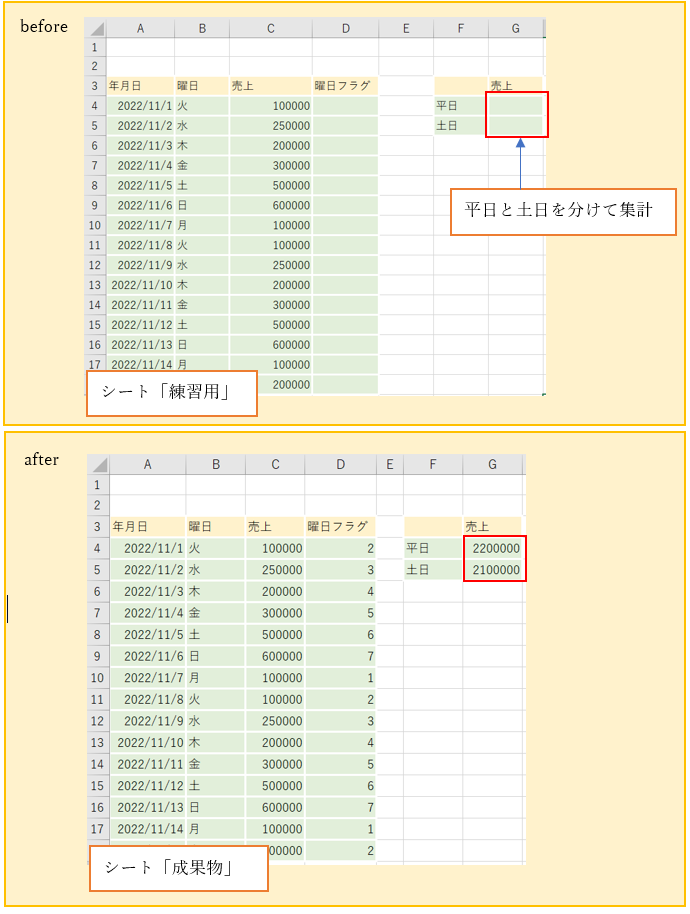
Task: Click the 曜日フラグ header cell in the after sheet
Action: [339, 526]
